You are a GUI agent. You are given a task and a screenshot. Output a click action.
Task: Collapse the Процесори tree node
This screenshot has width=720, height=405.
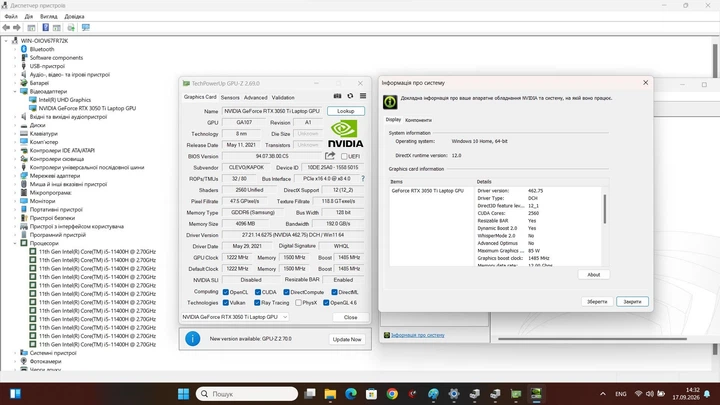click(15, 243)
